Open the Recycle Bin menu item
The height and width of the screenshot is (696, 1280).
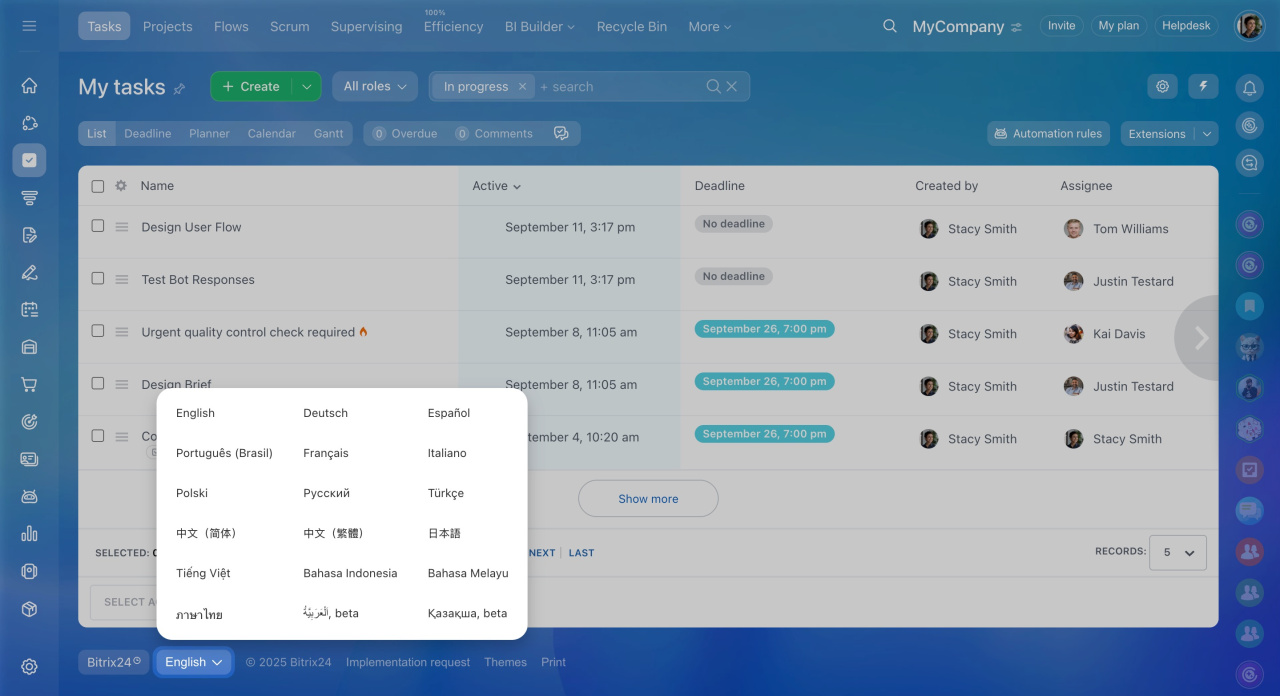[631, 26]
